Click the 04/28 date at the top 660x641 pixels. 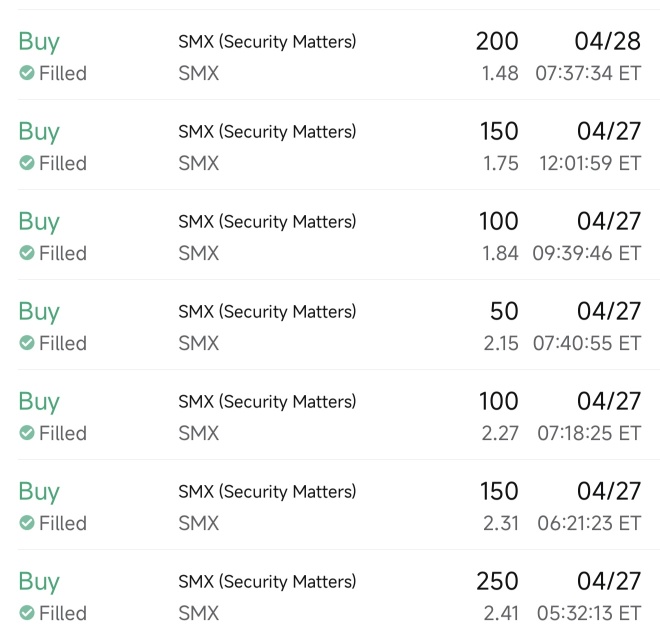(608, 41)
